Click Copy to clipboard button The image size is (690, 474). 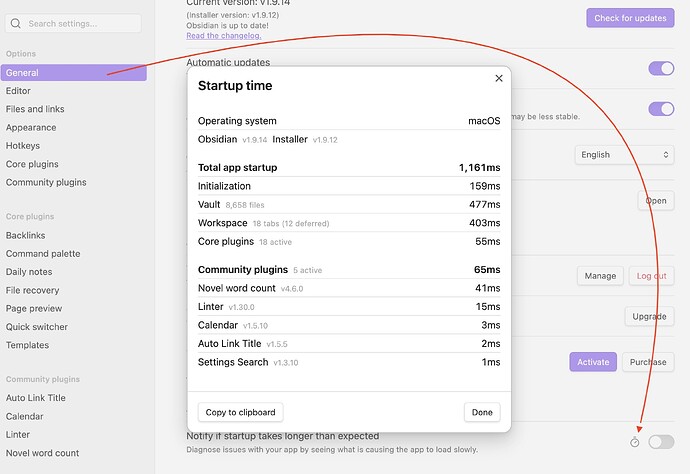pos(240,412)
